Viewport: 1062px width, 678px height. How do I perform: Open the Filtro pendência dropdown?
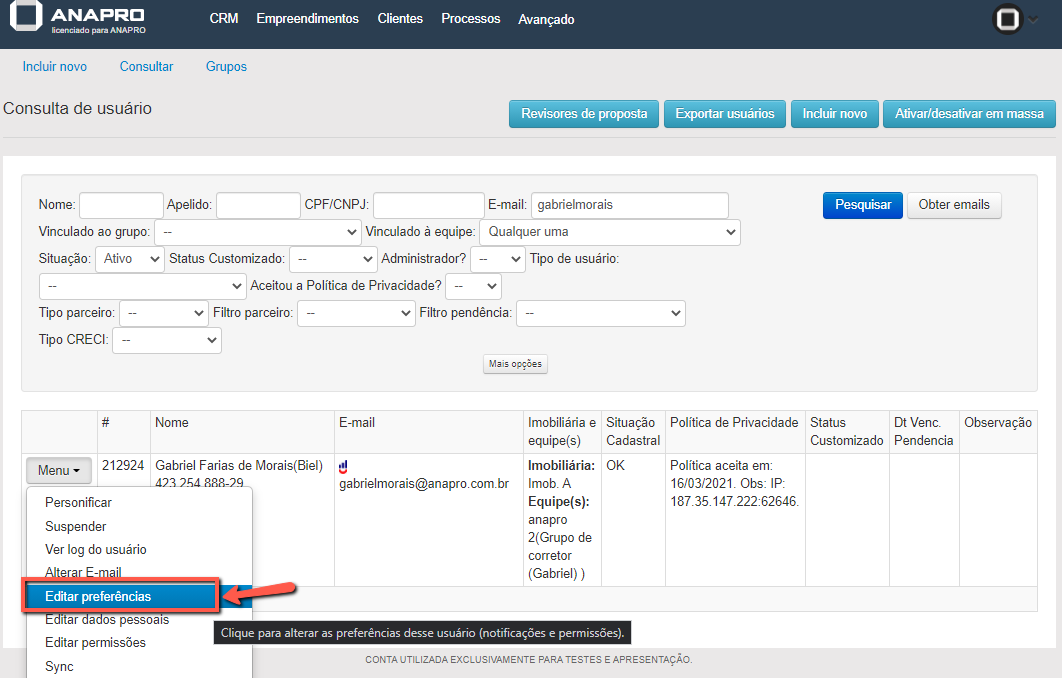[x=600, y=313]
